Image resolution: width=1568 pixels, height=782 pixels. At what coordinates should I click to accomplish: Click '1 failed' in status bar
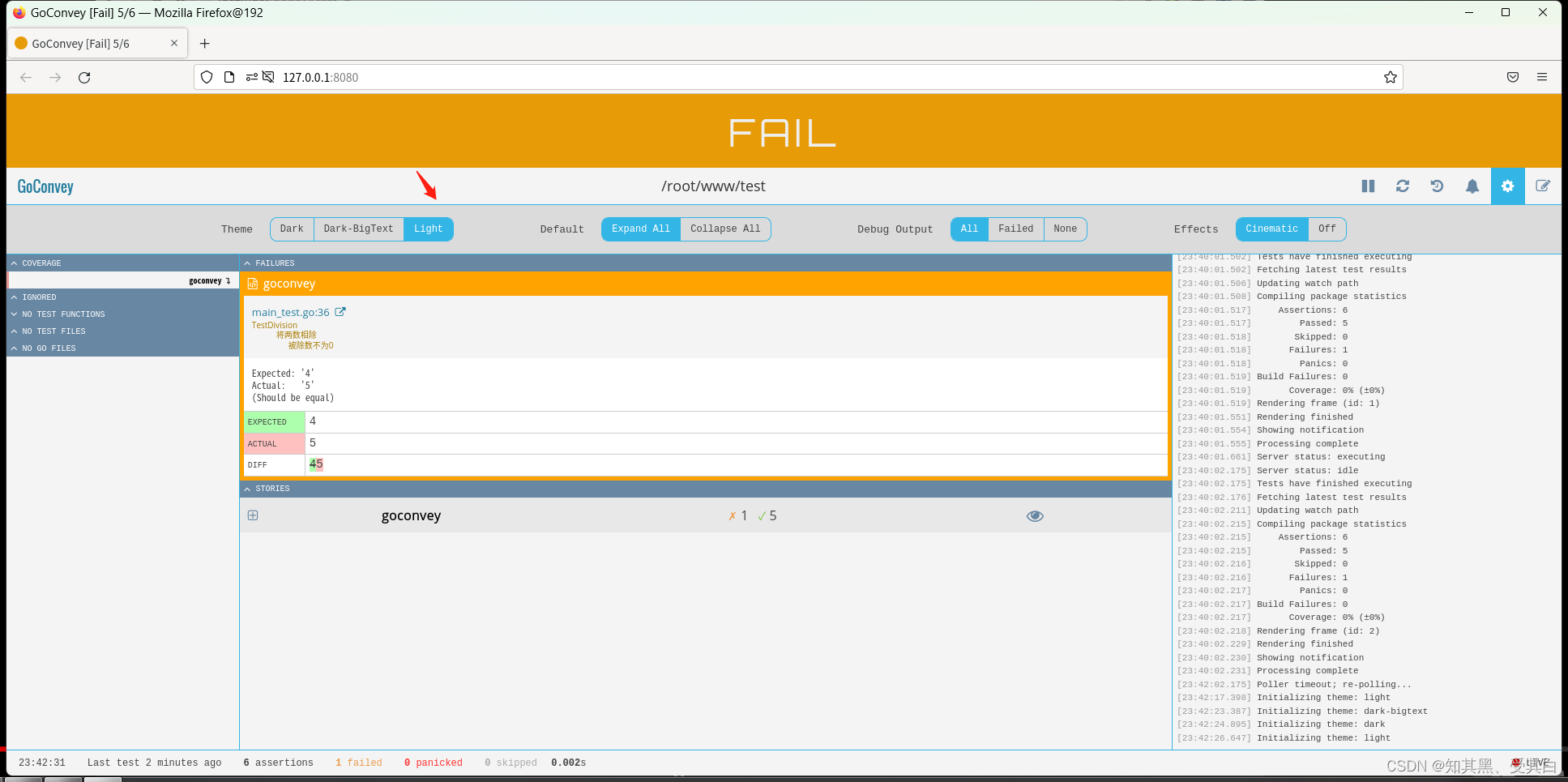[359, 763]
